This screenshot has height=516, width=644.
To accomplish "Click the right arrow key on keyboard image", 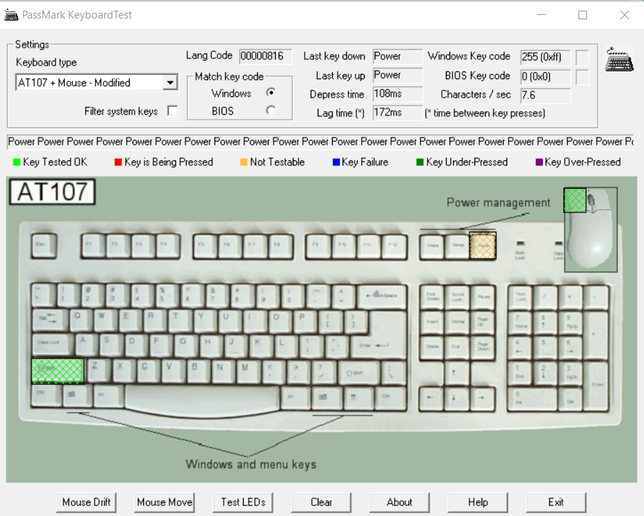I will coord(482,399).
